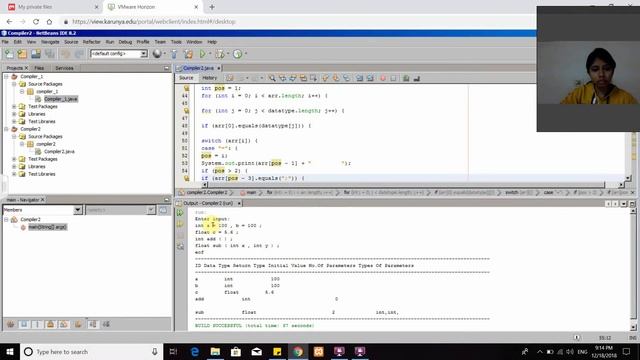This screenshot has width=640, height=360.
Task: Select Compiler_1.java in project tree
Action: coord(60,99)
